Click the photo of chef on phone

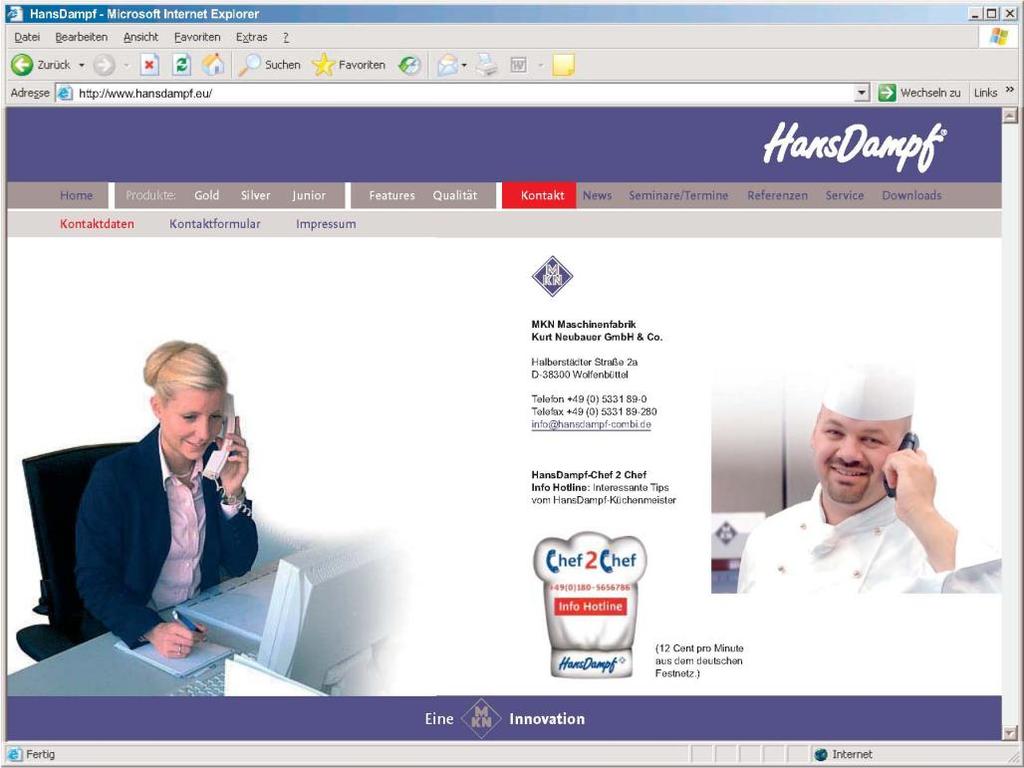pos(856,479)
